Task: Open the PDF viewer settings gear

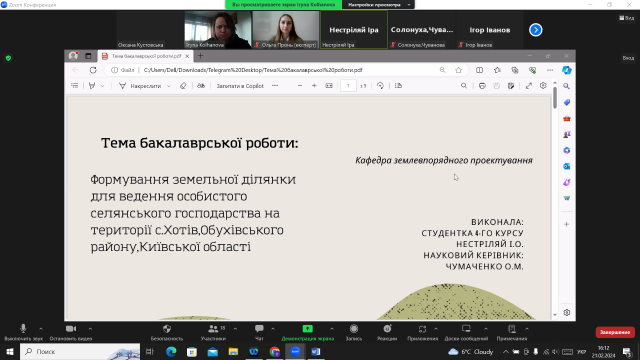Action: pos(543,86)
